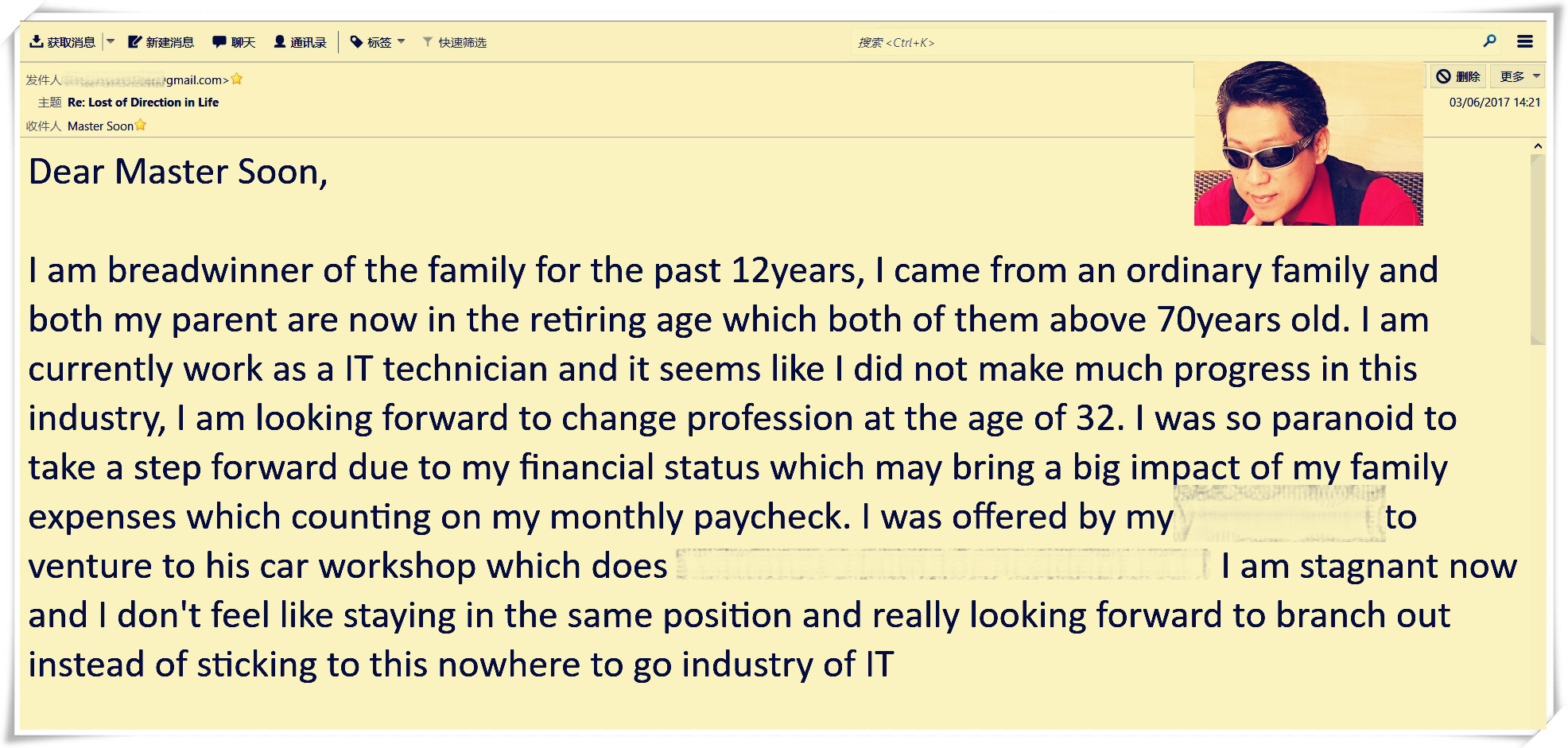Viewport: 1568px width, 748px height.
Task: Click the Tag (标签) label icon
Action: [x=357, y=42]
